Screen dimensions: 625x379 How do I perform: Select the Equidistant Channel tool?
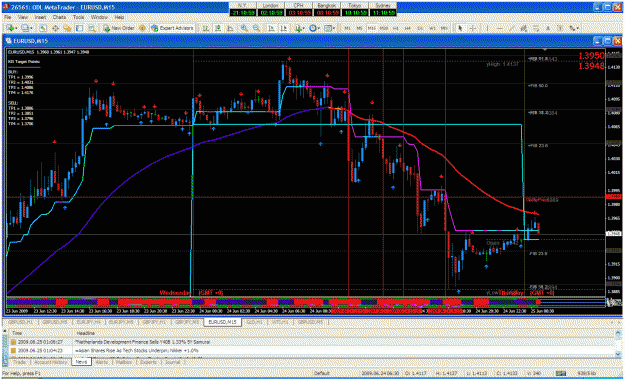[524, 28]
